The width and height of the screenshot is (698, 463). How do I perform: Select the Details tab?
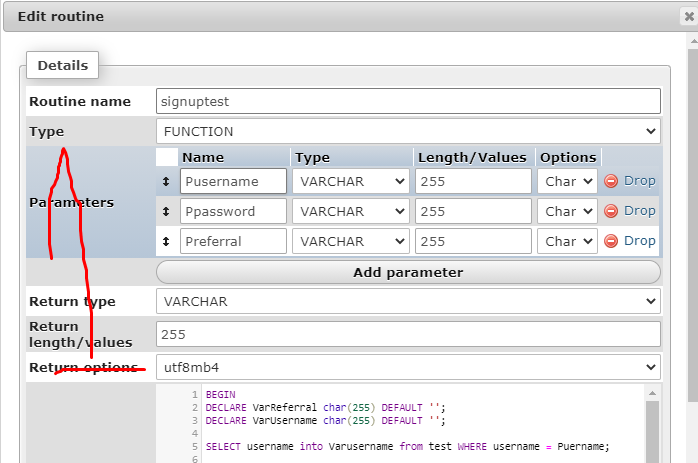(62, 66)
